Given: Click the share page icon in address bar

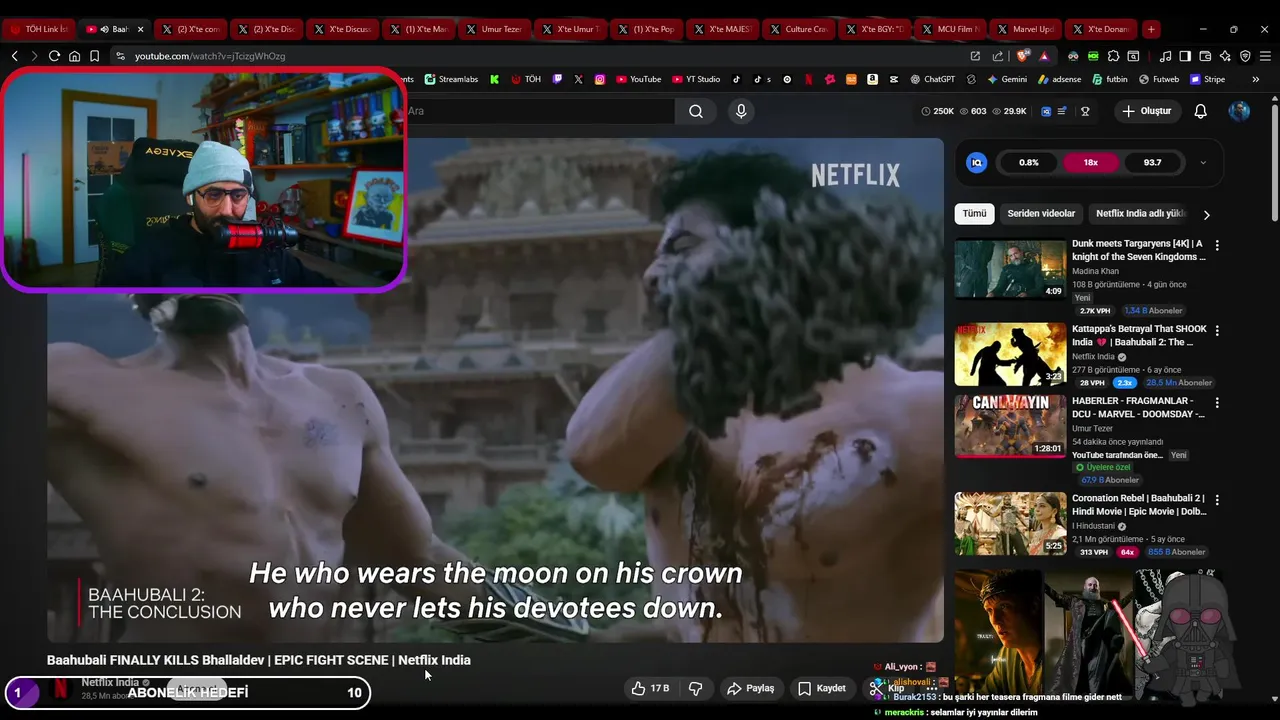Looking at the screenshot, I should 998,56.
